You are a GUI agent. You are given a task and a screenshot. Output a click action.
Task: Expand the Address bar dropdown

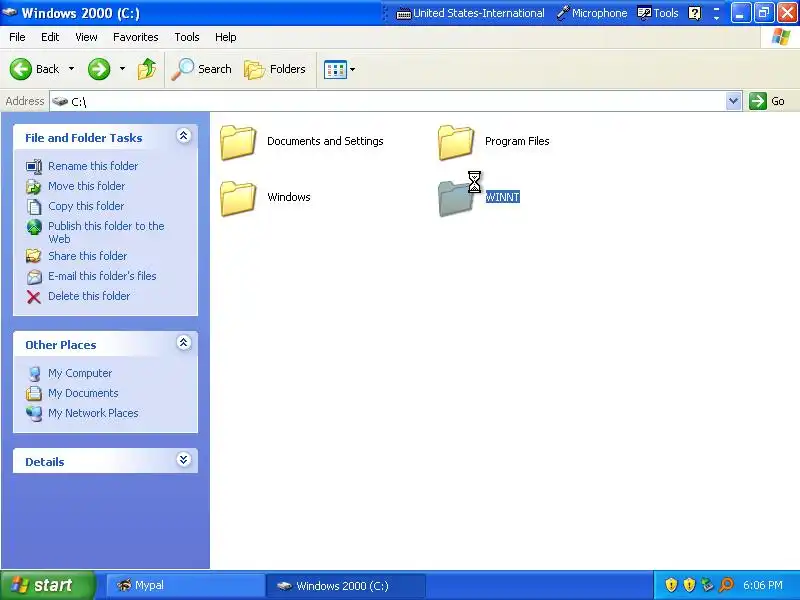[x=733, y=101]
